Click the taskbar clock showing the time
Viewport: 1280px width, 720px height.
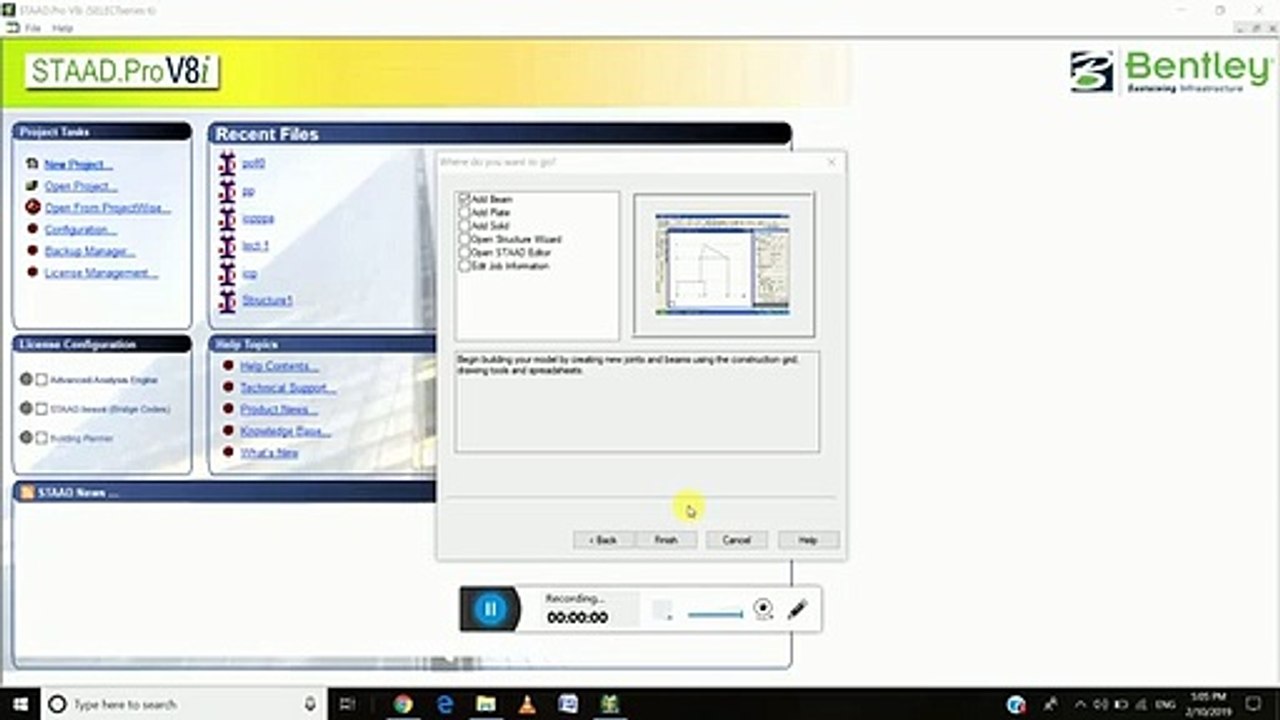click(x=1208, y=704)
